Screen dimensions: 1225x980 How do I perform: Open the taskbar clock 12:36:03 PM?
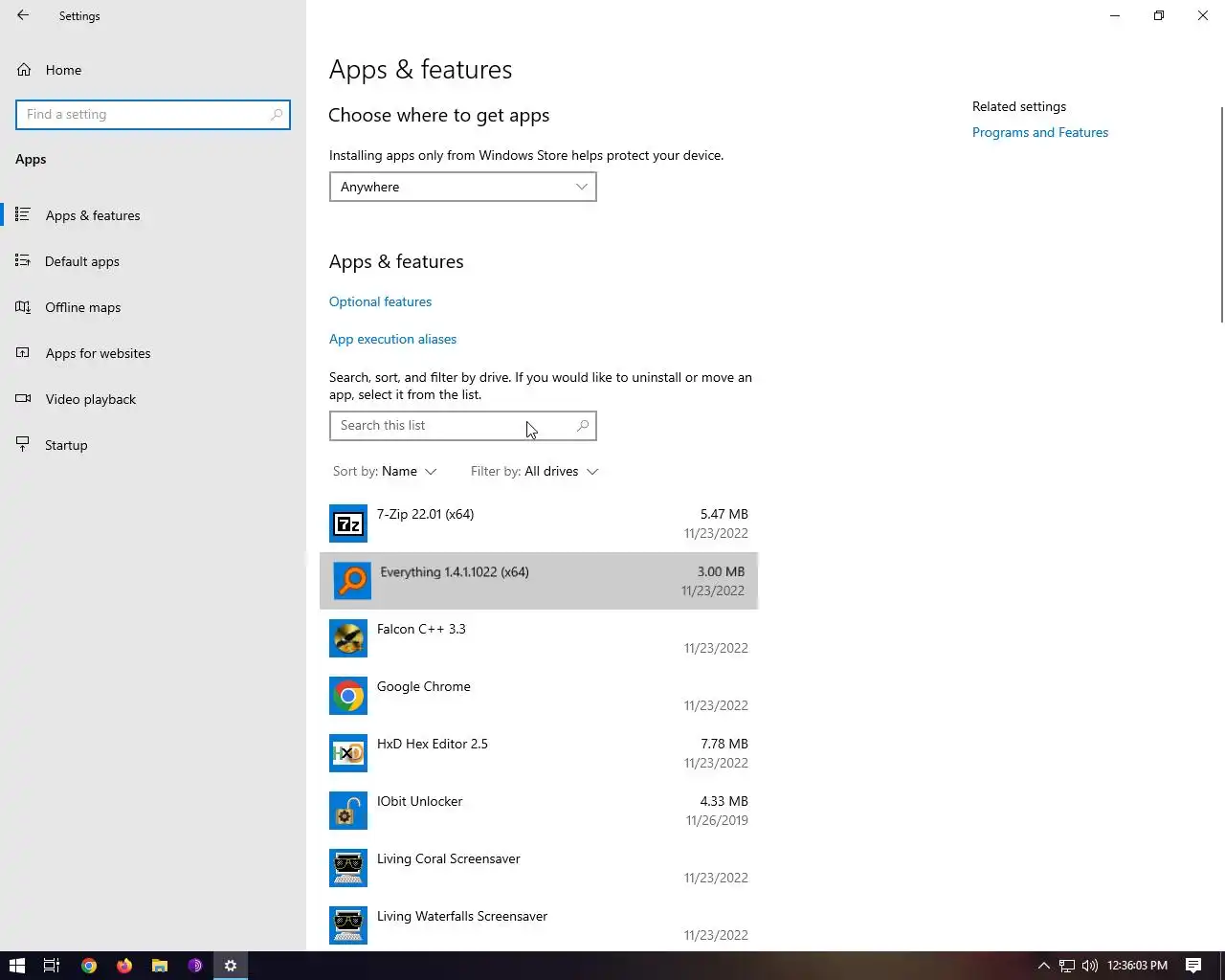coord(1137,966)
